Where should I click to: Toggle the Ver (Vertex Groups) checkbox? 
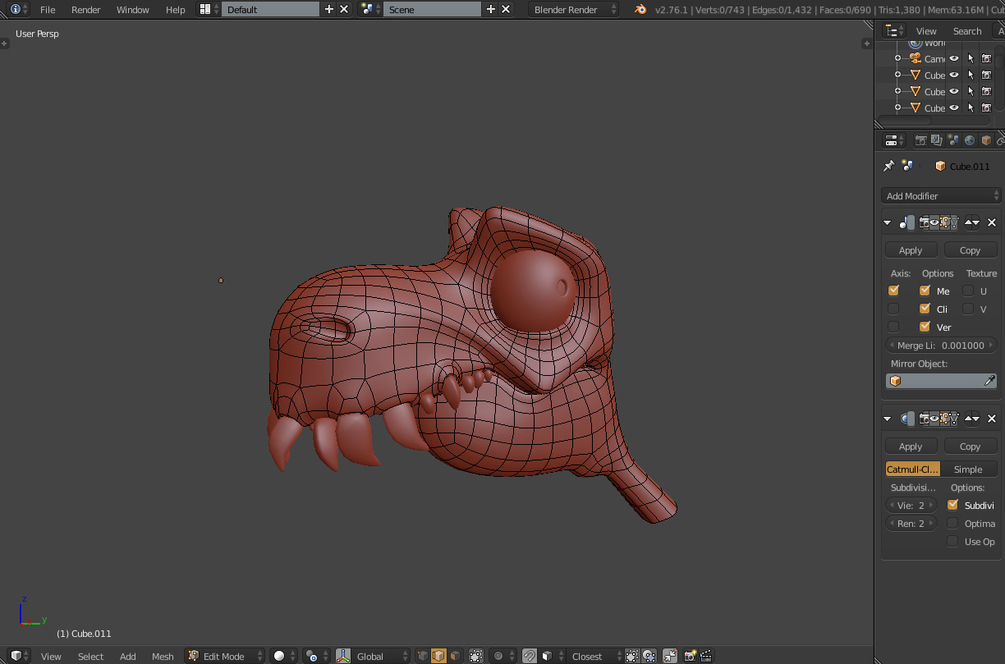924,326
